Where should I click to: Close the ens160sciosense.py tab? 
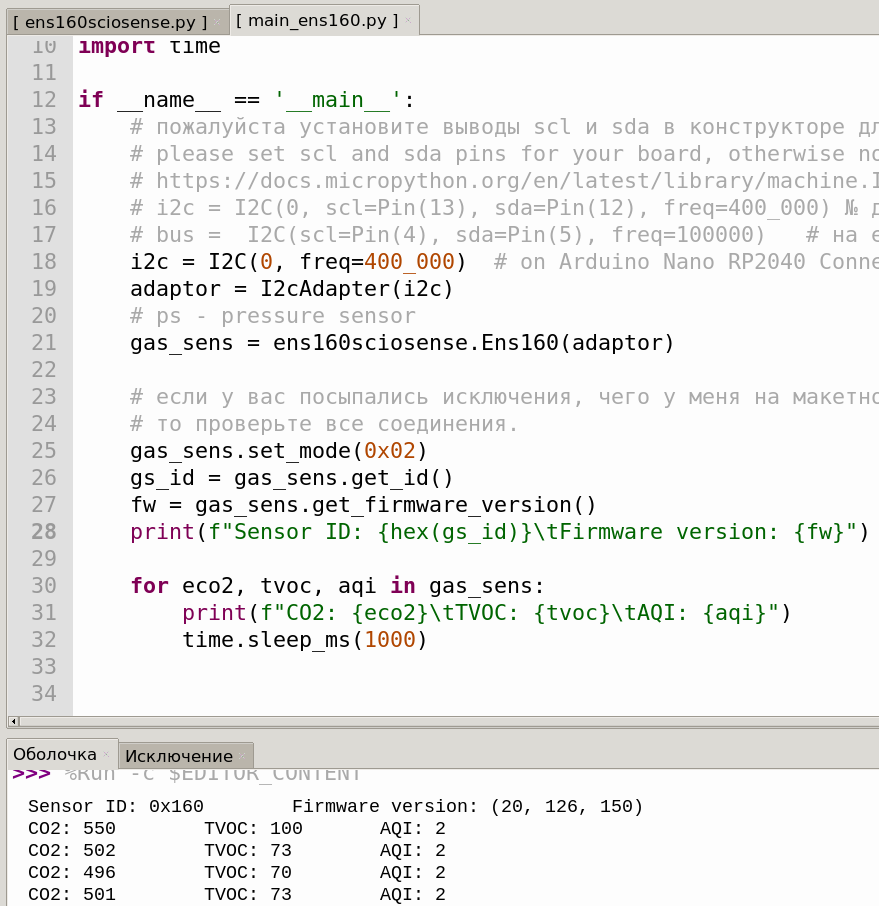click(x=217, y=22)
